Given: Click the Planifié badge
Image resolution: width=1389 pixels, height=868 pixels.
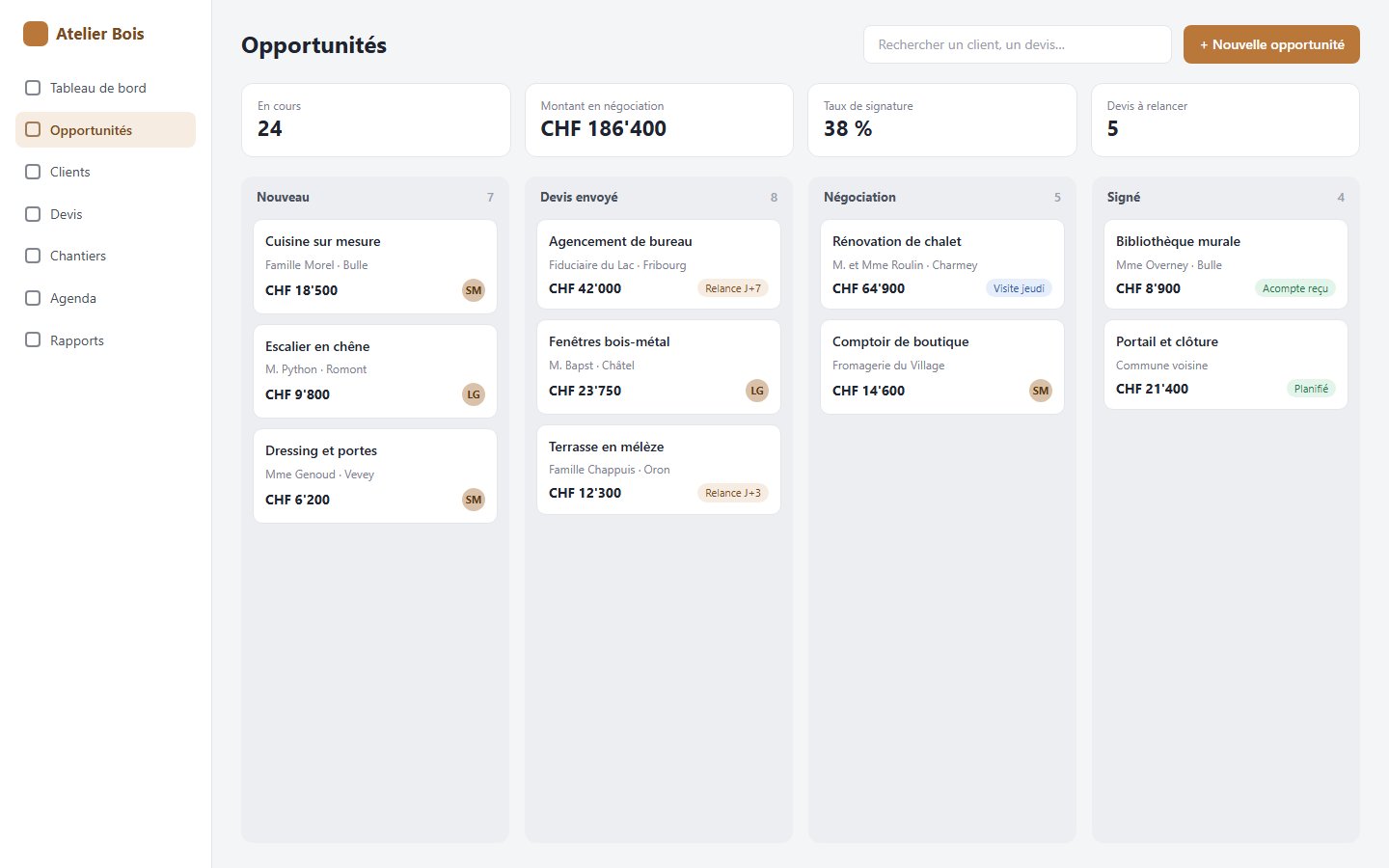Looking at the screenshot, I should pyautogui.click(x=1311, y=389).
